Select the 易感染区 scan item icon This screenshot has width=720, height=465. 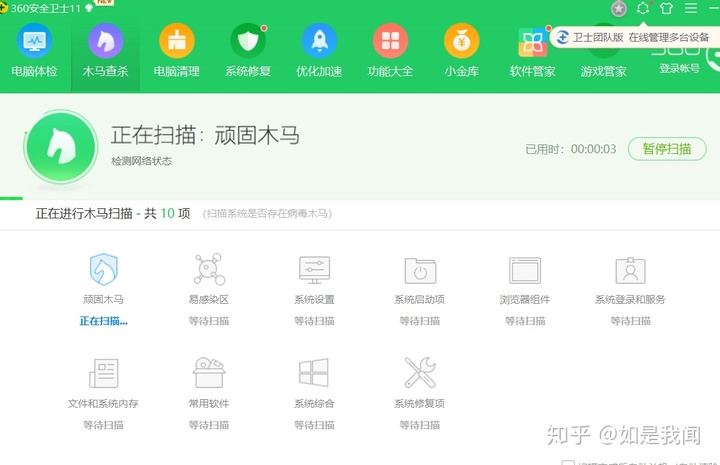[x=209, y=269]
